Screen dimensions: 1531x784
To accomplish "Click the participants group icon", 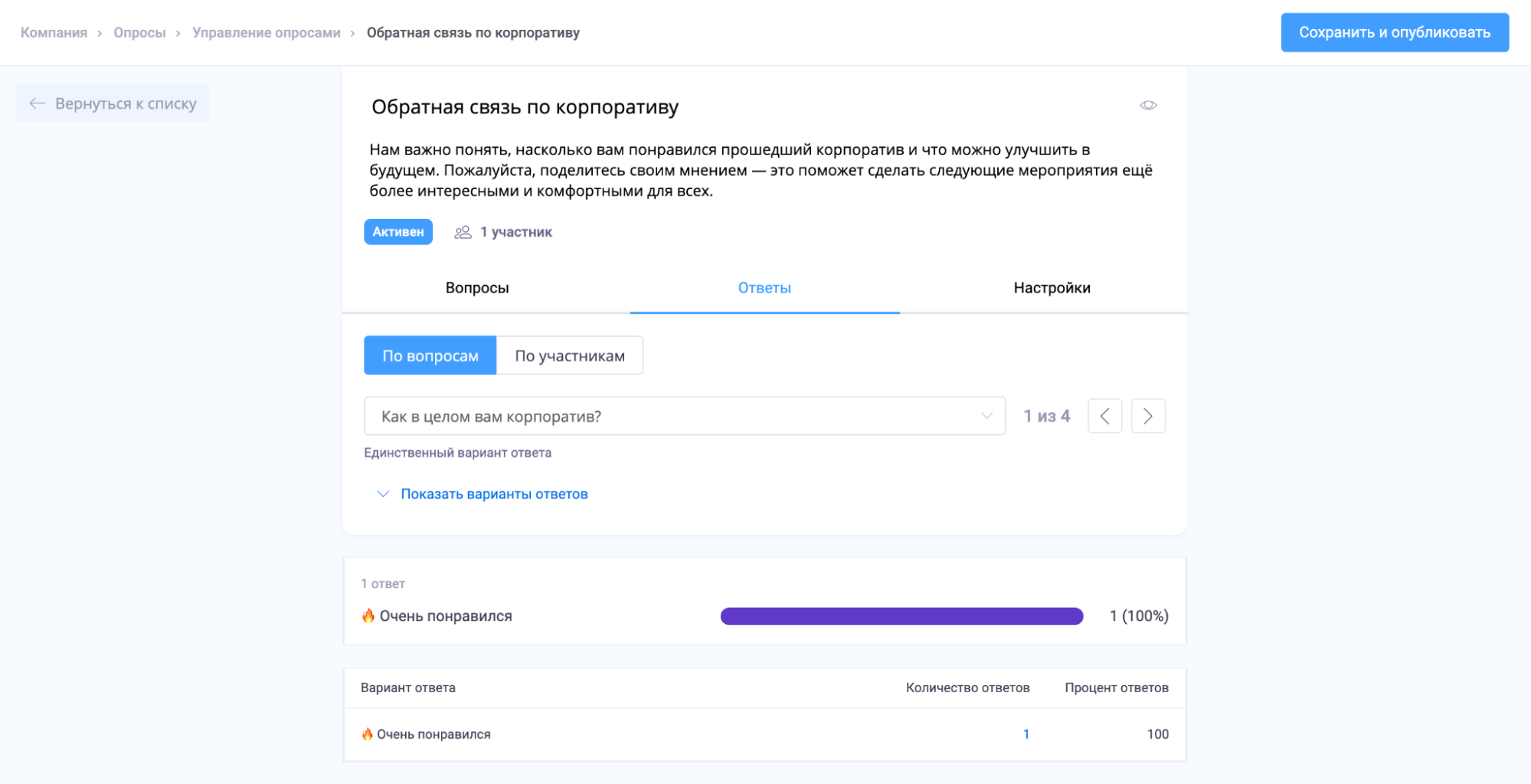I will (x=463, y=232).
